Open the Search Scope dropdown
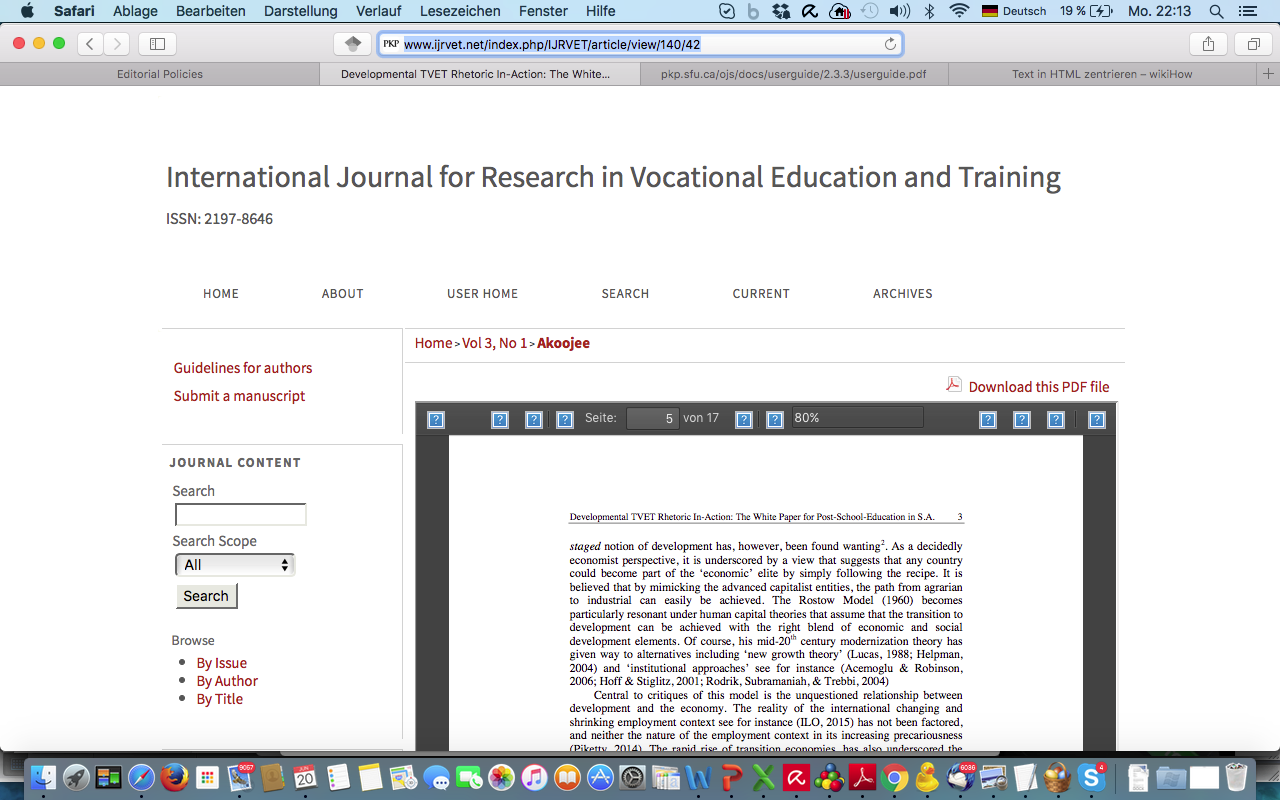1280x800 pixels. click(235, 565)
